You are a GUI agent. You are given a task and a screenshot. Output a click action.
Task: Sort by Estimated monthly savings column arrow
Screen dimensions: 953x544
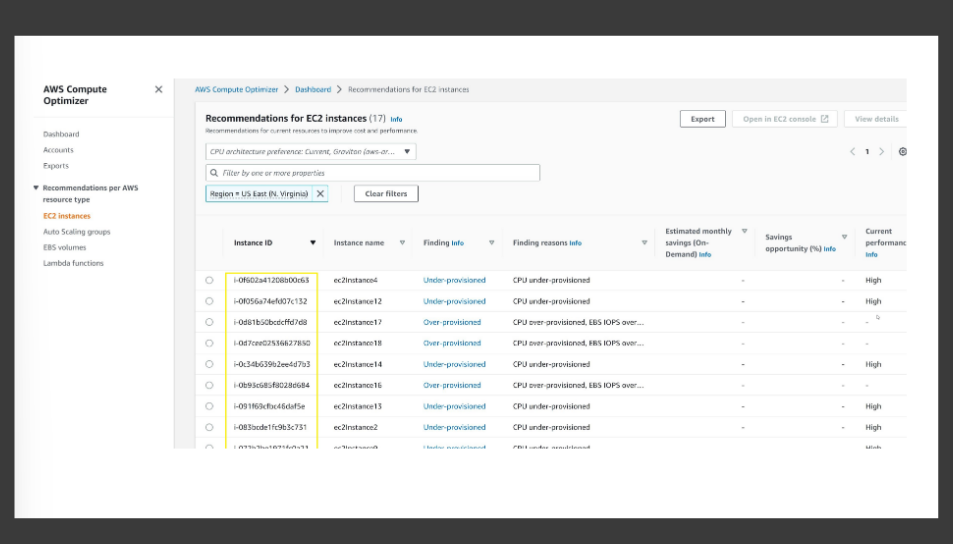[744, 232]
